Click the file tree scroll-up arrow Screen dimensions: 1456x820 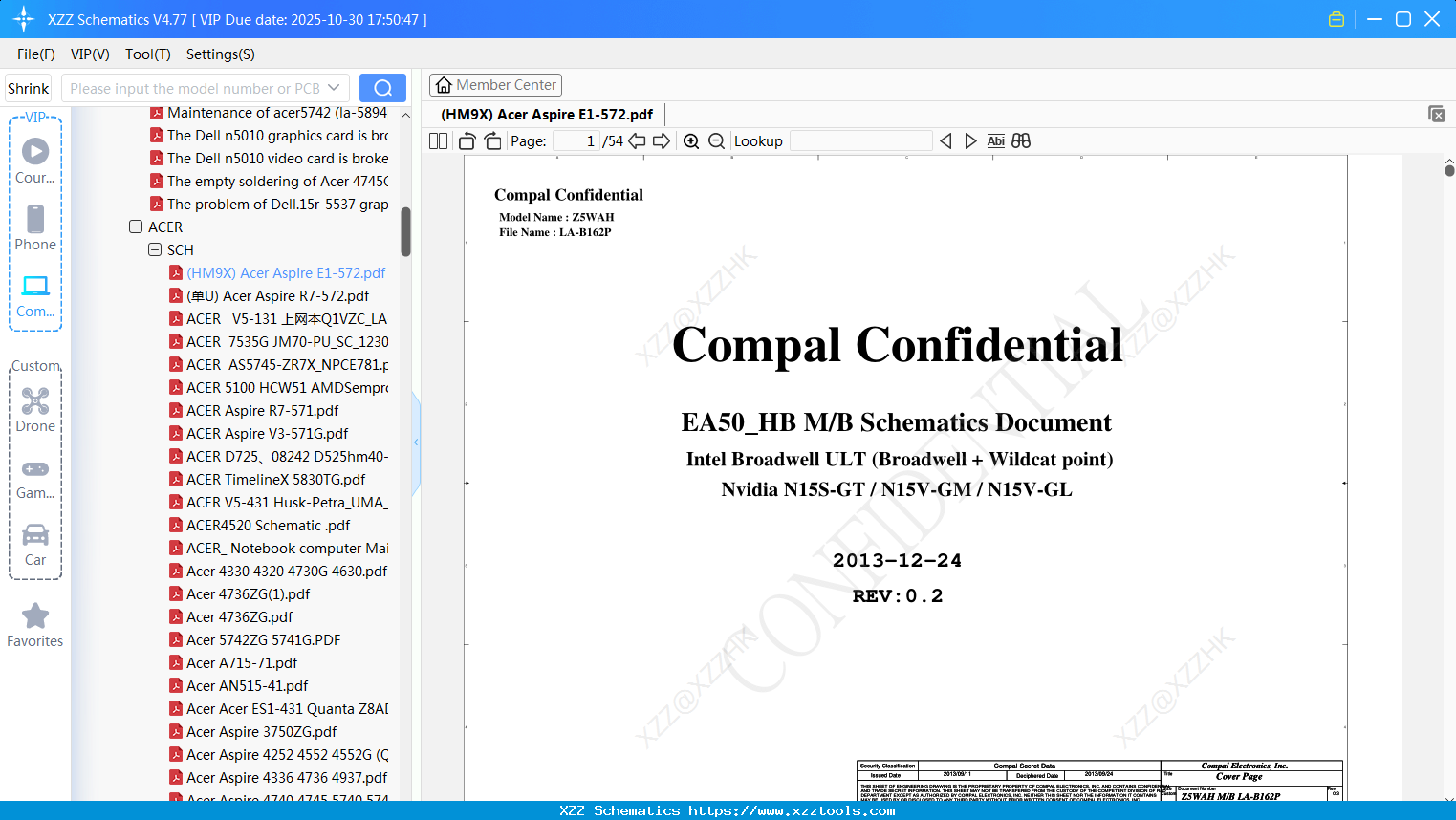point(405,115)
